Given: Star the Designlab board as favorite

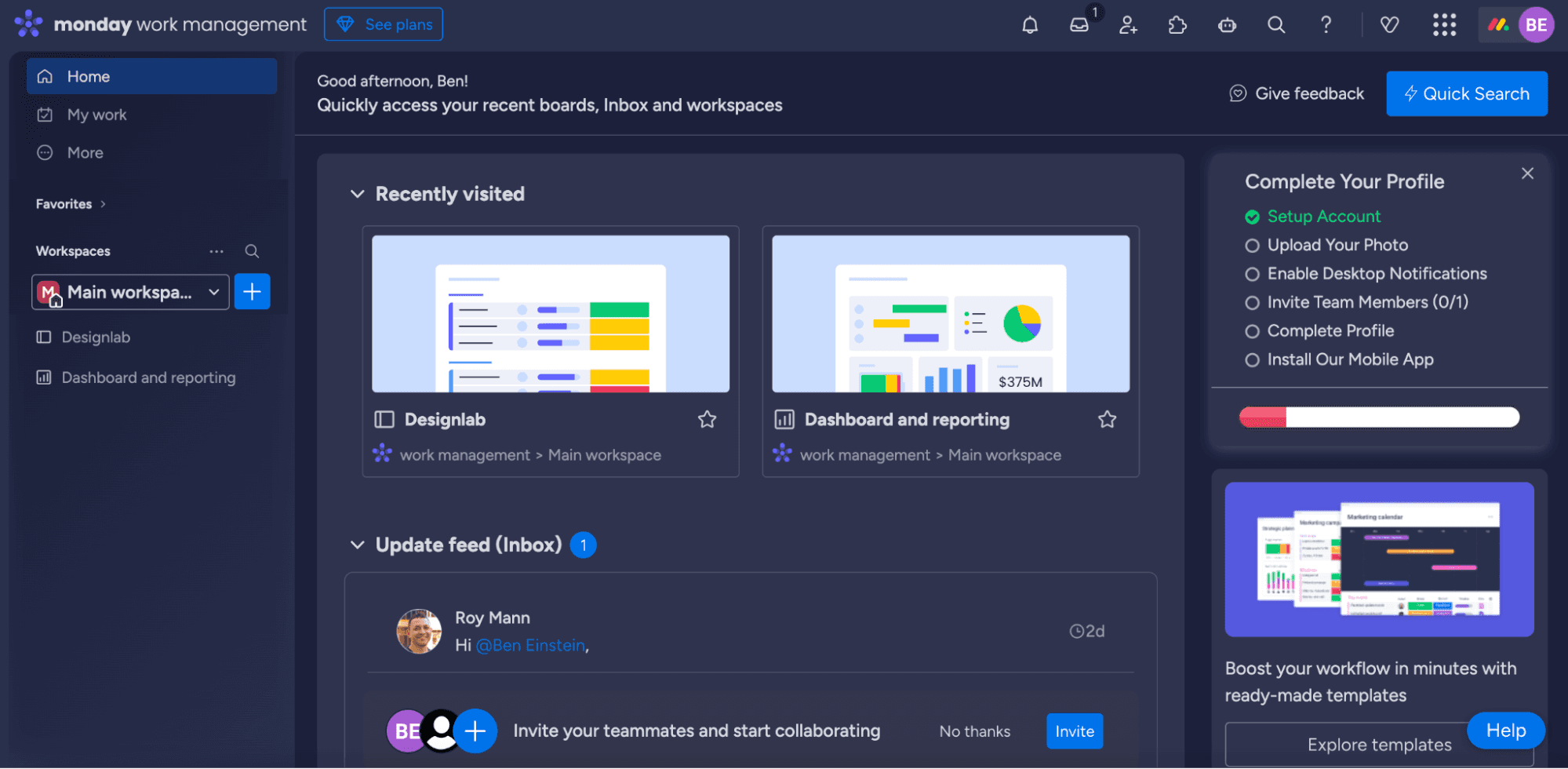Looking at the screenshot, I should [x=707, y=420].
